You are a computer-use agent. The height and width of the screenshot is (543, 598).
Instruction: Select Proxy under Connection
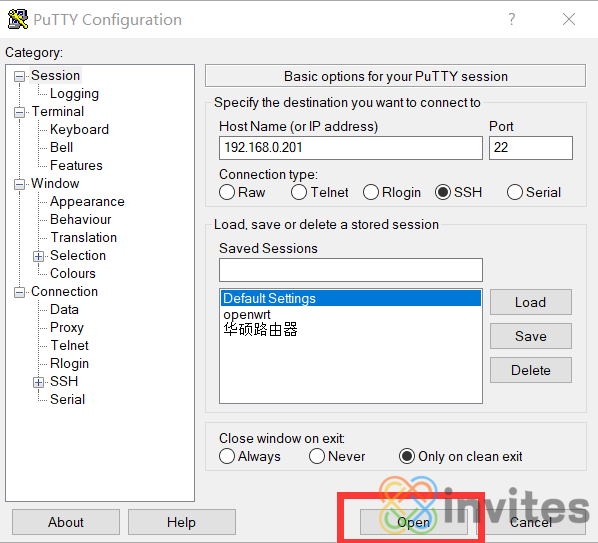(x=67, y=327)
